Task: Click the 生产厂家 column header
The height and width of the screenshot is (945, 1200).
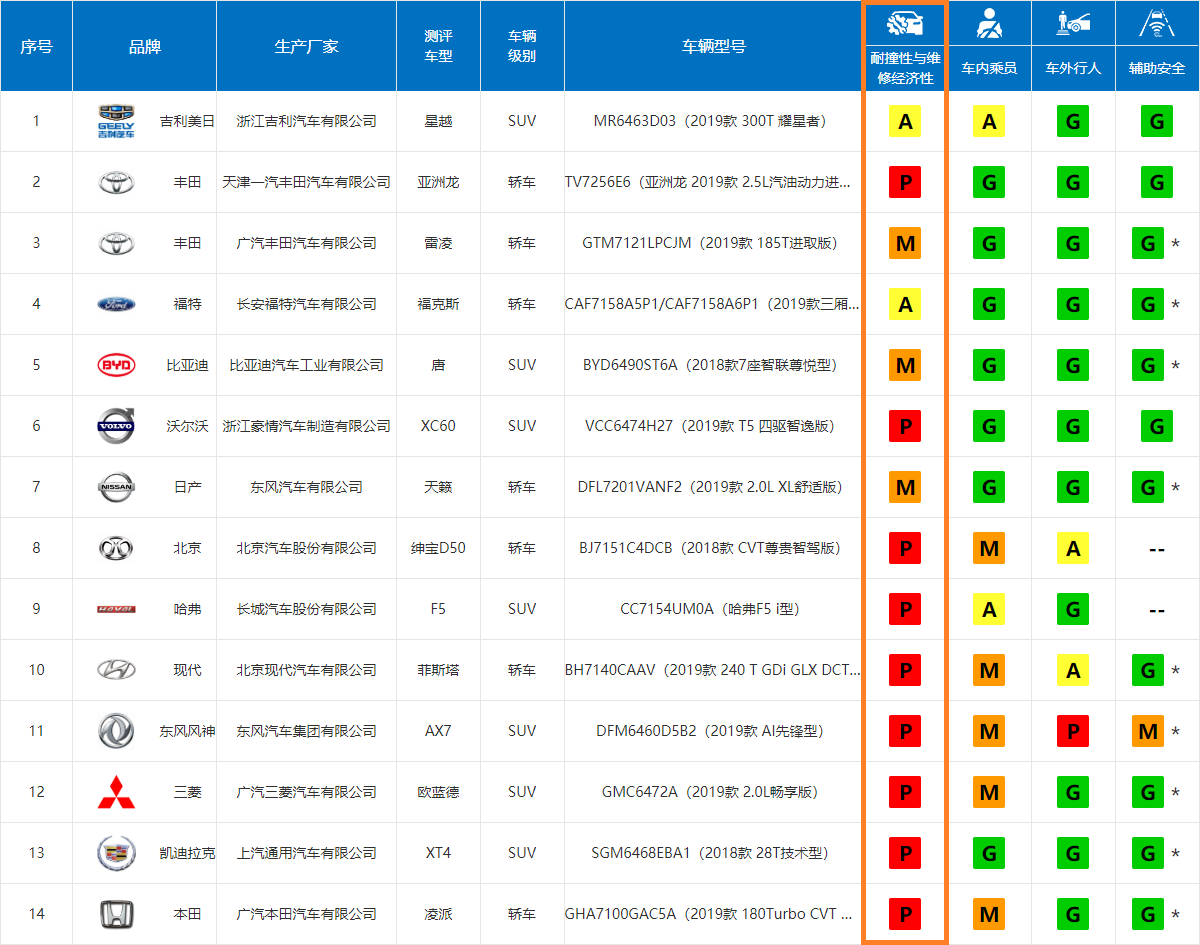Action: coord(306,46)
